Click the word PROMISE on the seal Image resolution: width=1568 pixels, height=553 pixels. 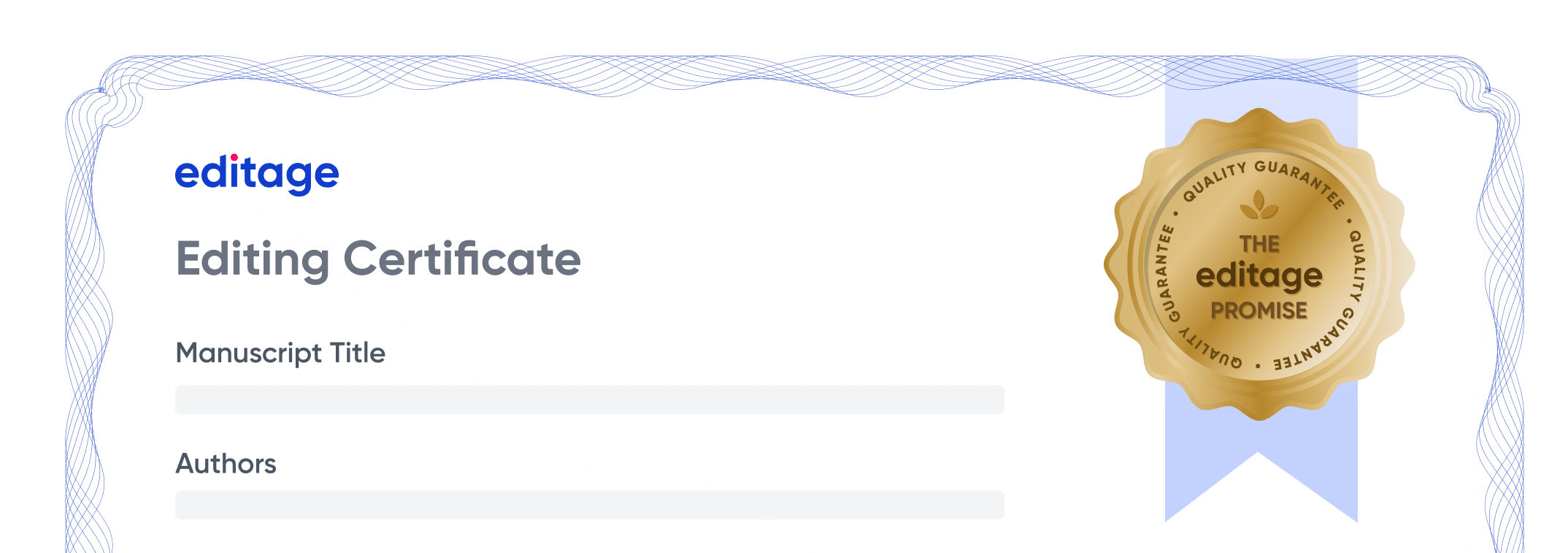click(1259, 310)
